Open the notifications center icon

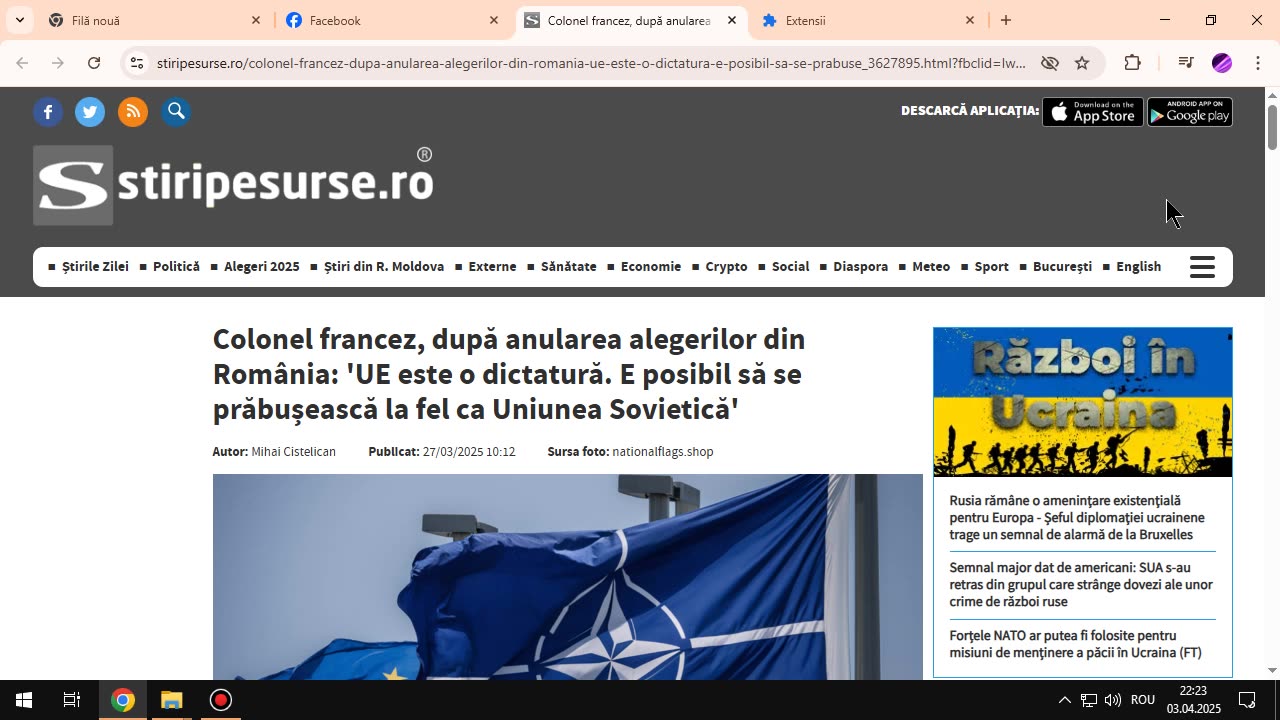point(1247,700)
